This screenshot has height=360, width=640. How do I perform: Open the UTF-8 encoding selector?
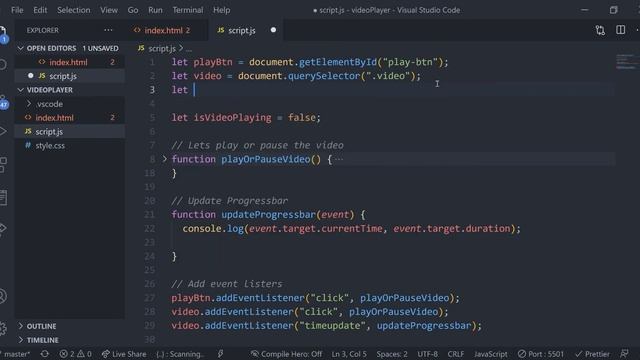[427, 353]
